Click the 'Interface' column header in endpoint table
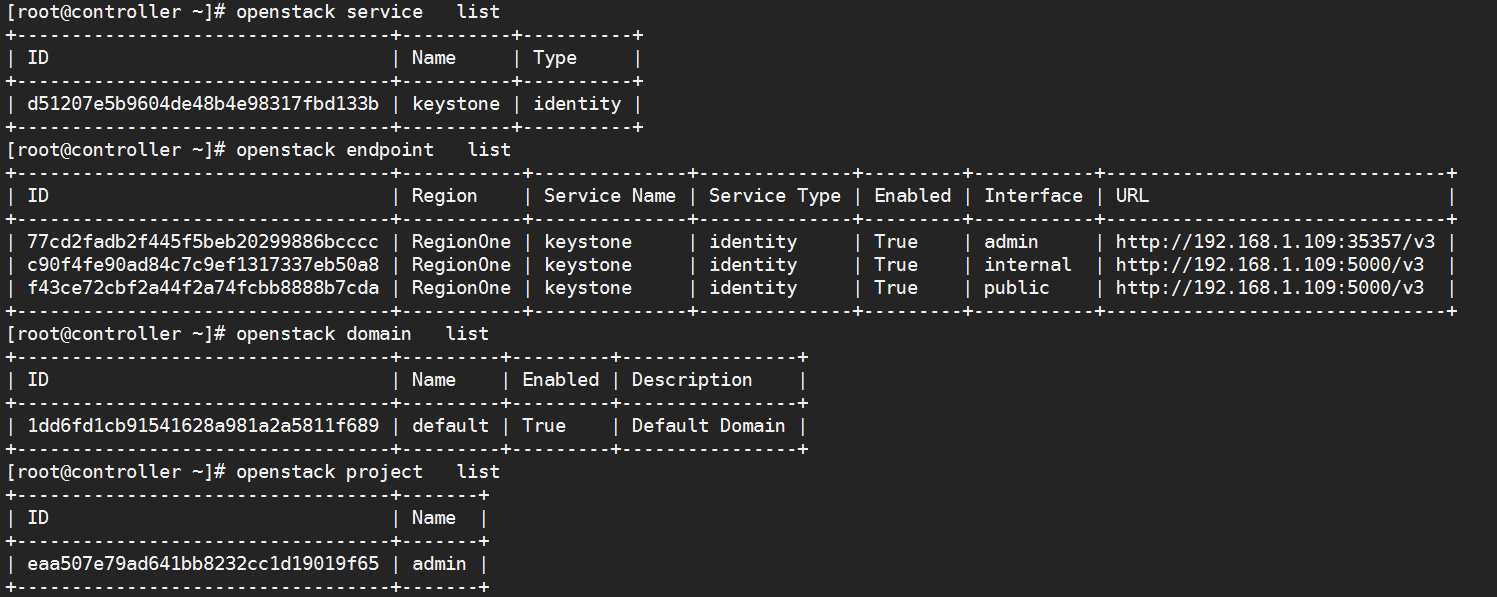This screenshot has width=1497, height=597. coord(1033,196)
